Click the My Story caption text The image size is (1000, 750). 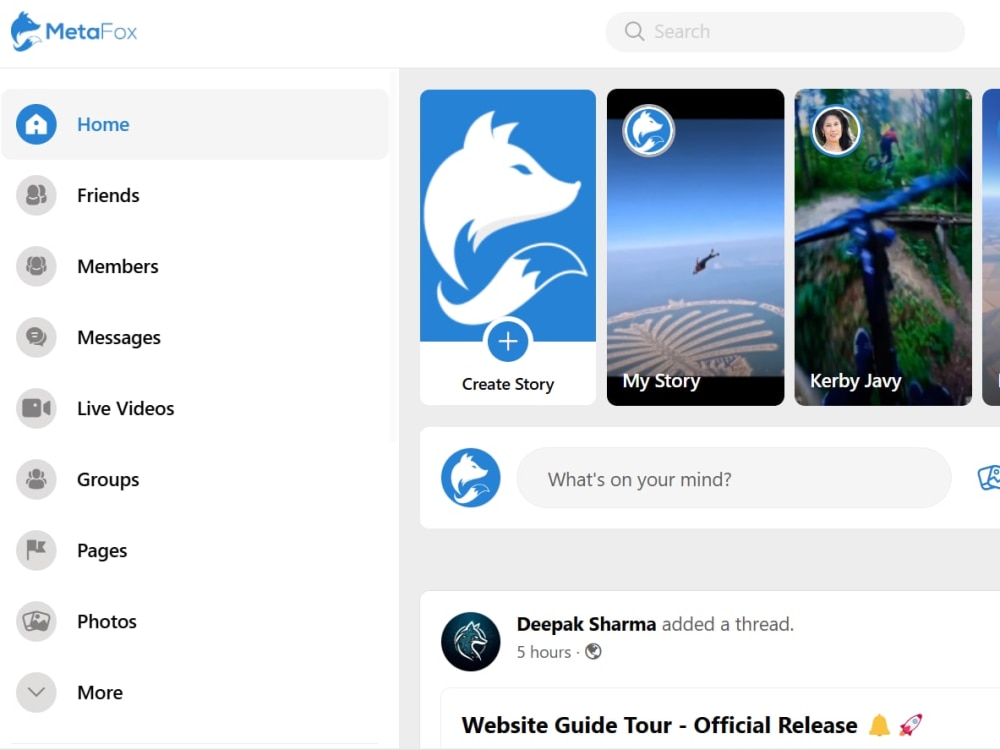(x=661, y=381)
